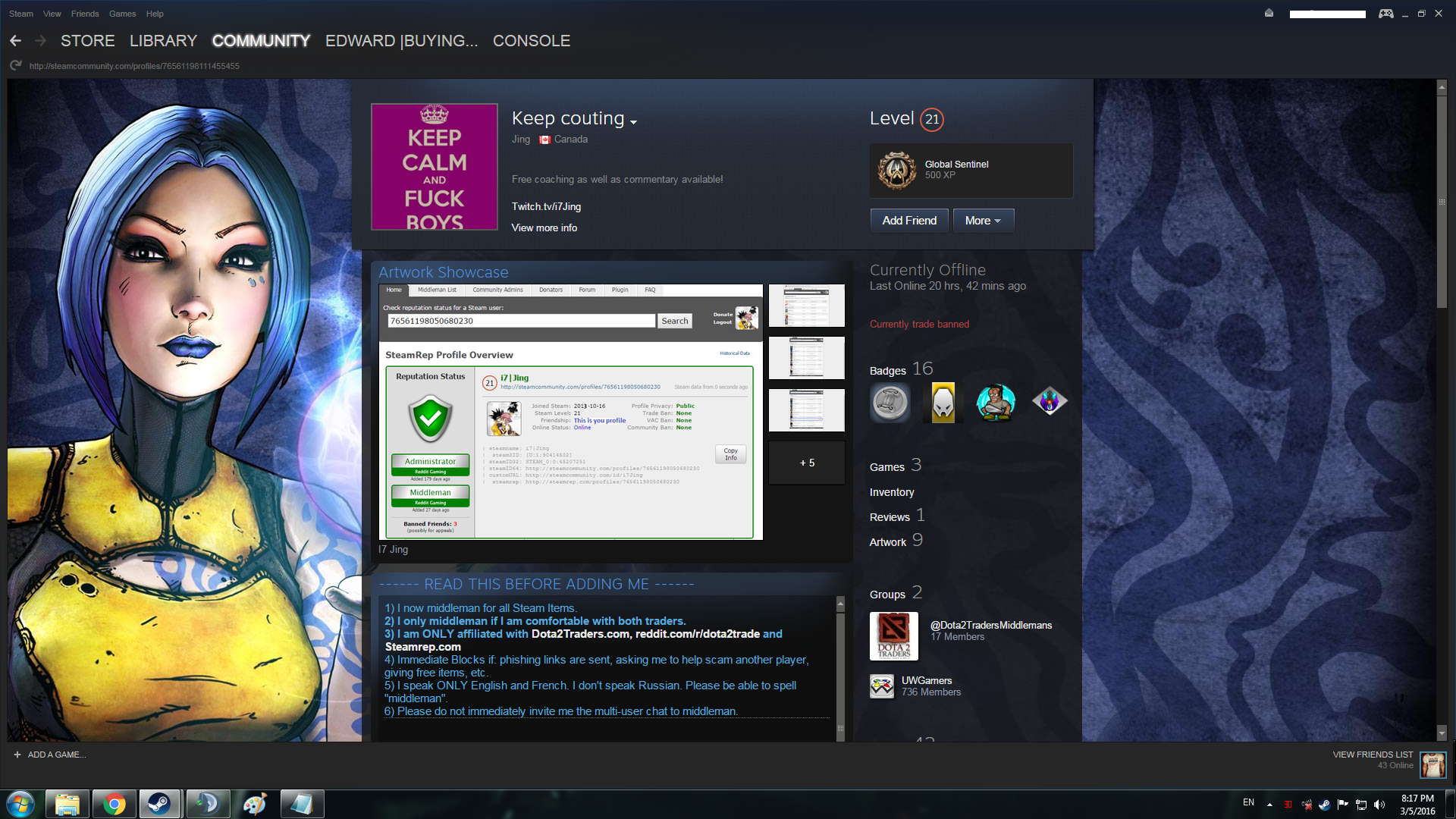Open Big Picture mode controller icon
This screenshot has width=1456, height=819.
coord(1385,14)
